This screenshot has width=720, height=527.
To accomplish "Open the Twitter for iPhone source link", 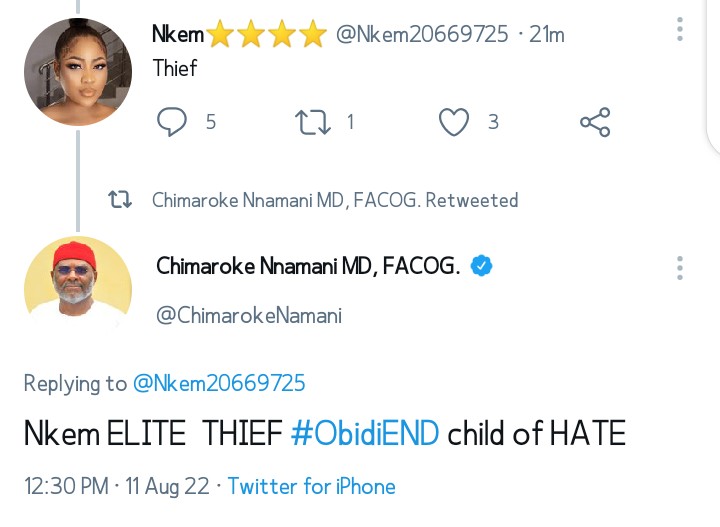I will coord(311,487).
